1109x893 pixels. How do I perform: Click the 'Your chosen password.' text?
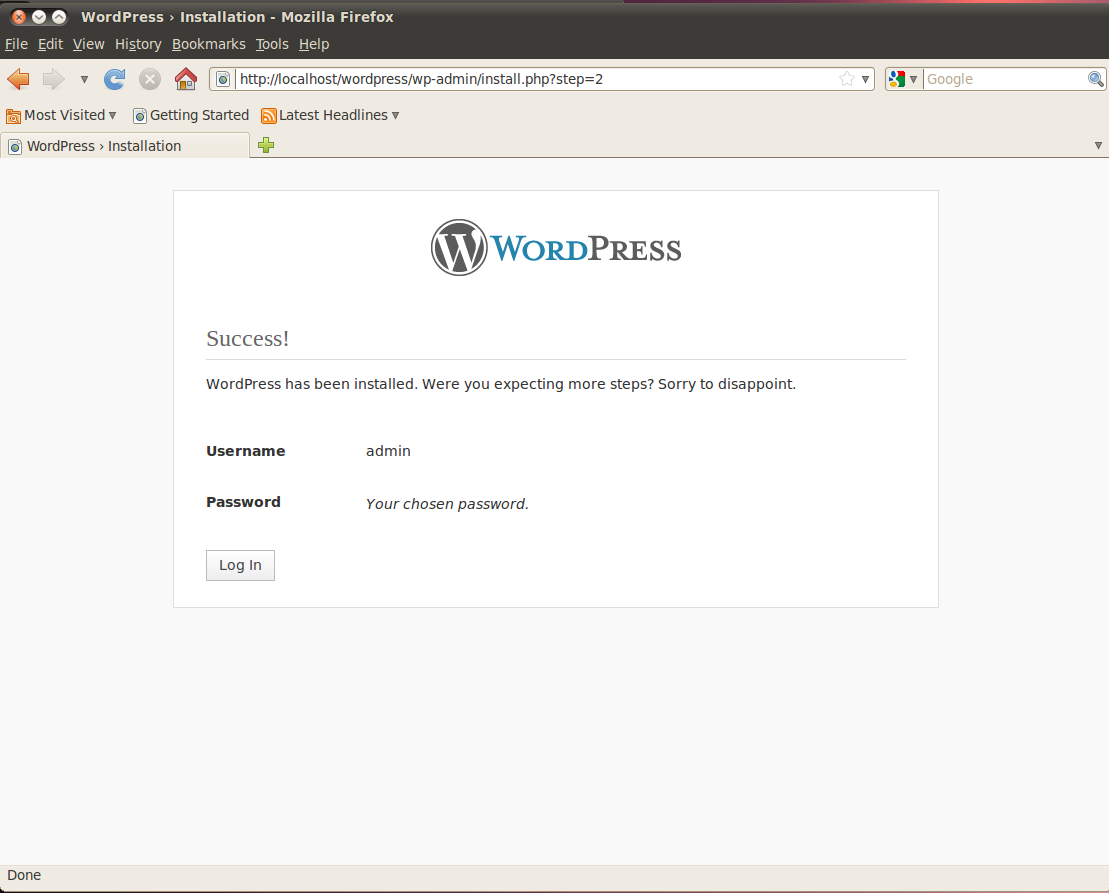point(447,503)
